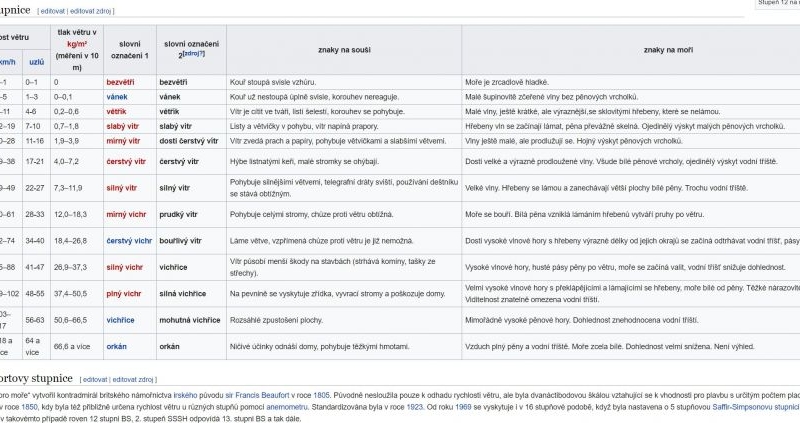Viewport: 800px width, 423px height.
Task: Click editovat beside the lower stupnice heading
Action: [x=94, y=380]
